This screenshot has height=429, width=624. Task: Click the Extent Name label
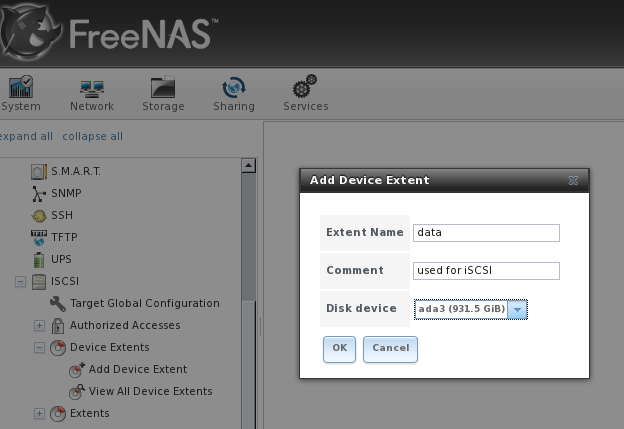365,232
